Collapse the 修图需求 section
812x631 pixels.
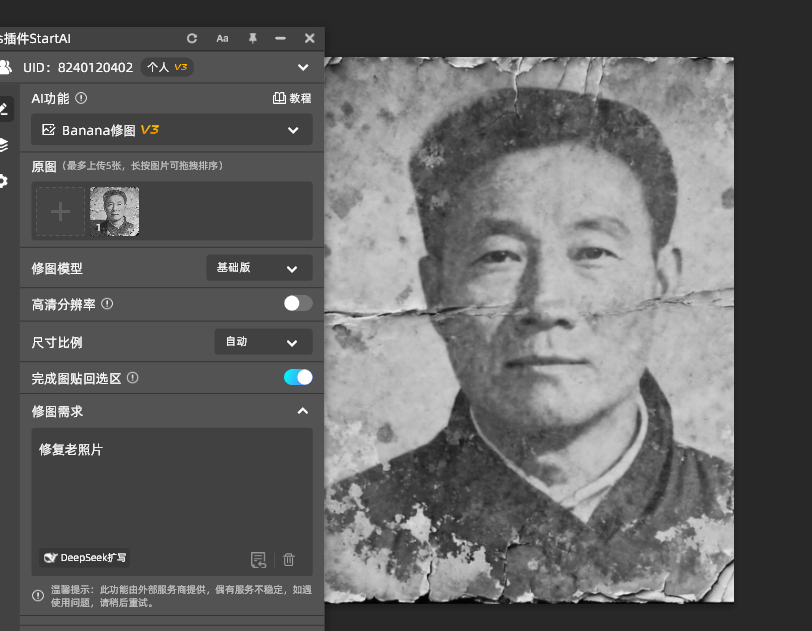coord(303,411)
